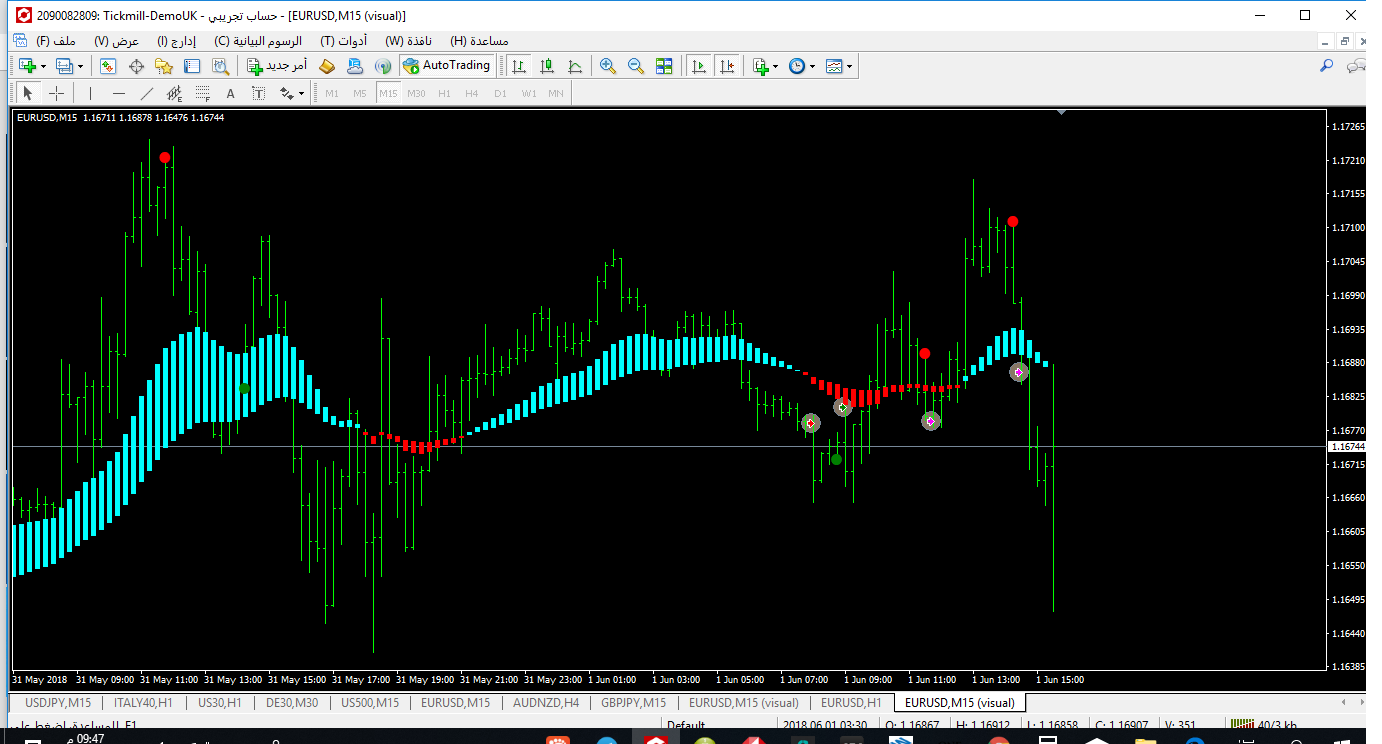
Task: Click the red dot marker at chart top-left
Action: pos(165,158)
